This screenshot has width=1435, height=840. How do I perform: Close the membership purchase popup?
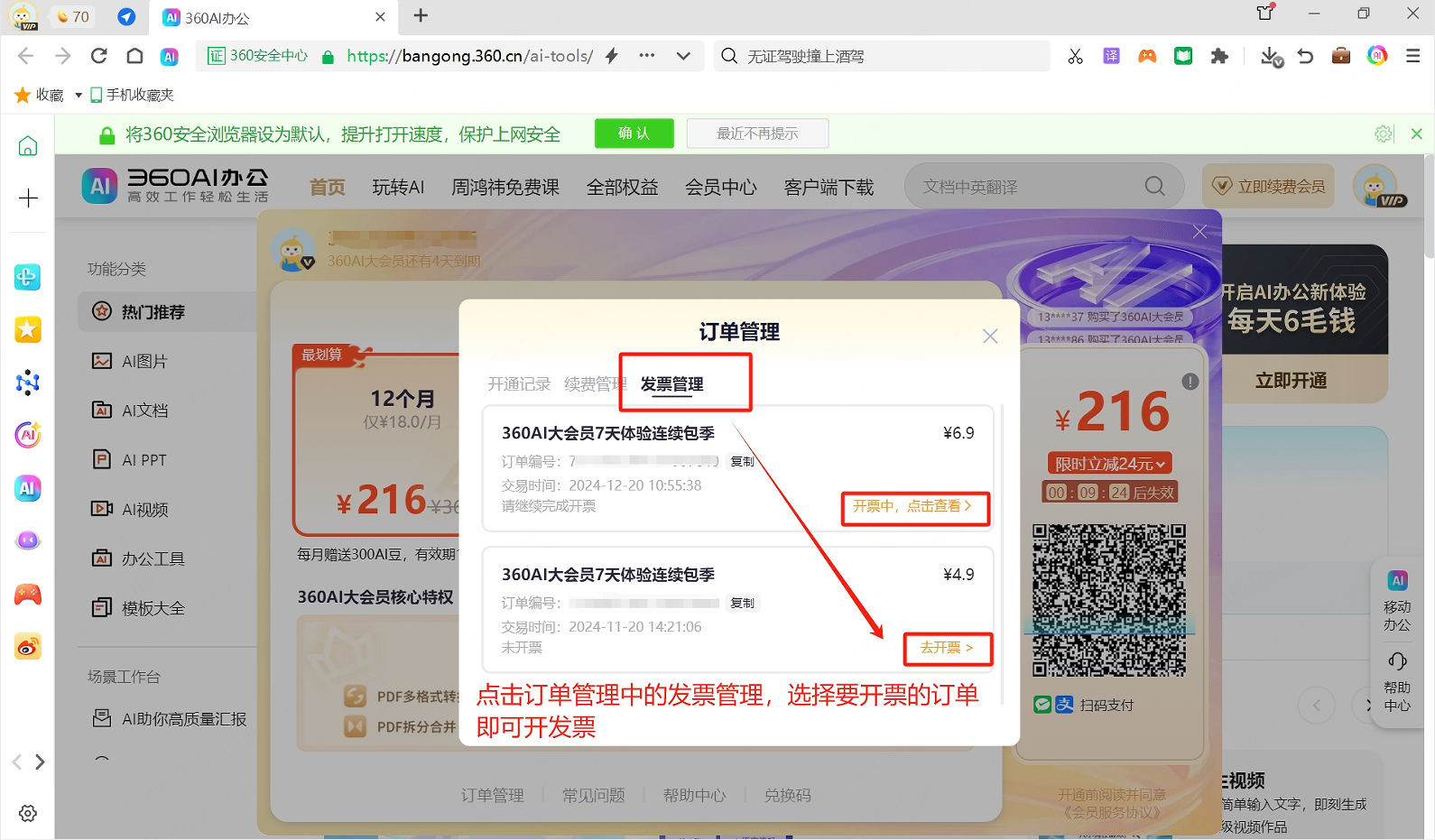click(x=1199, y=232)
